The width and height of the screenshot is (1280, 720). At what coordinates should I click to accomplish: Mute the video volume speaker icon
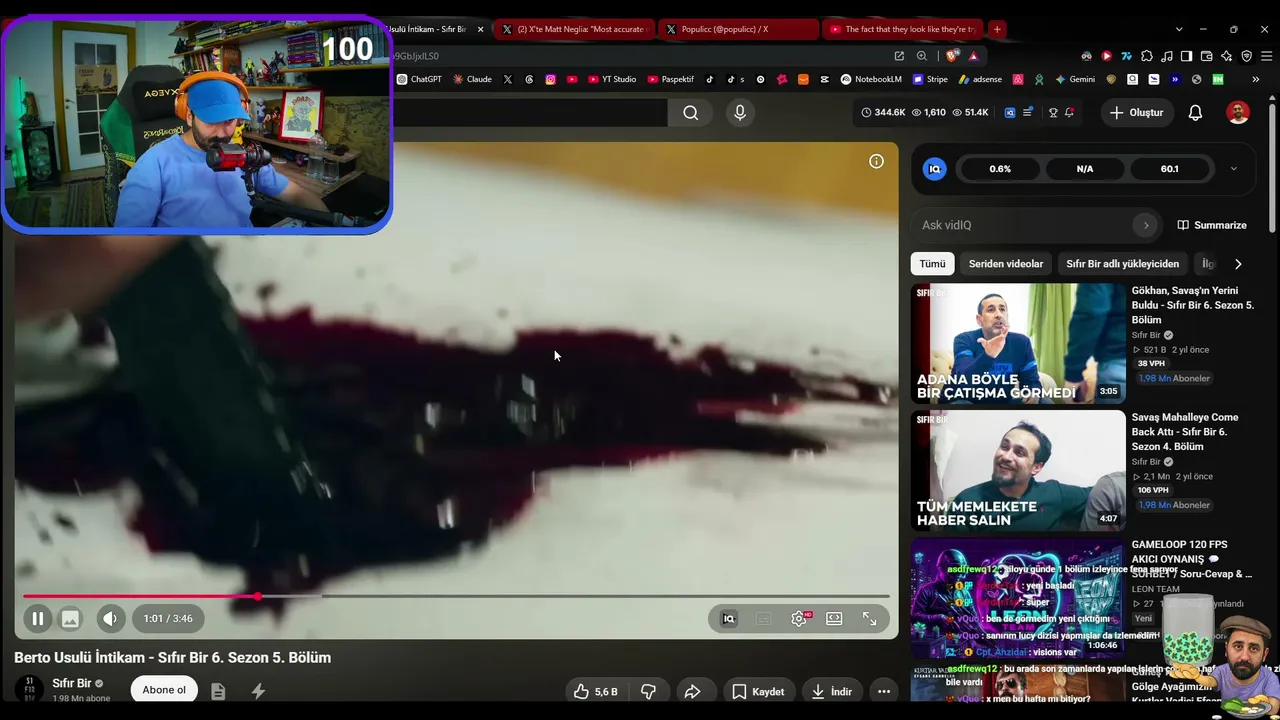pos(110,619)
